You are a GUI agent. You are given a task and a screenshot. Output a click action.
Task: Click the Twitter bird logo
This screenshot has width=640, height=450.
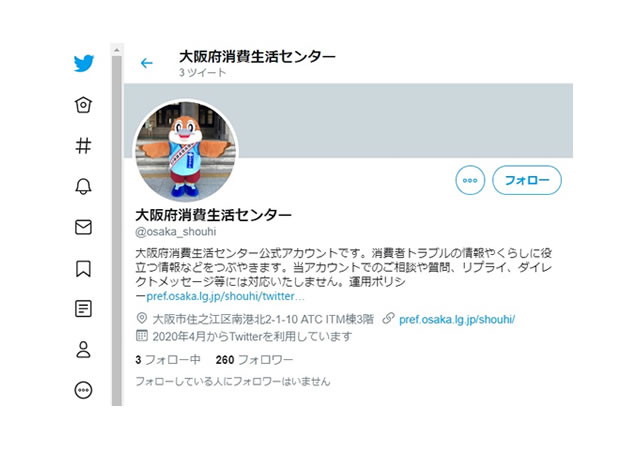84,63
